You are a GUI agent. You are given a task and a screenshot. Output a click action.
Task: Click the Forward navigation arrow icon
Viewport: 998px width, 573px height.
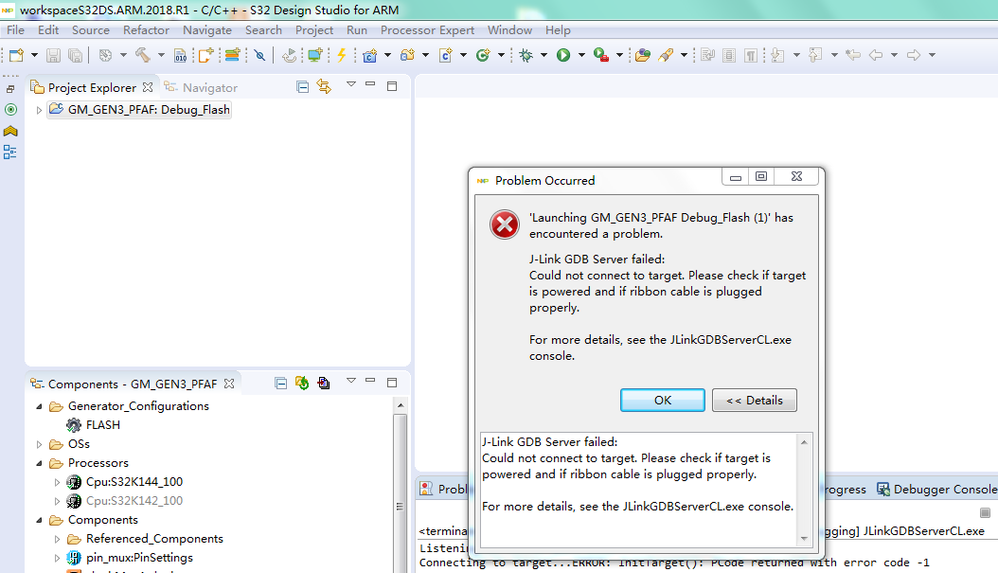pos(914,55)
